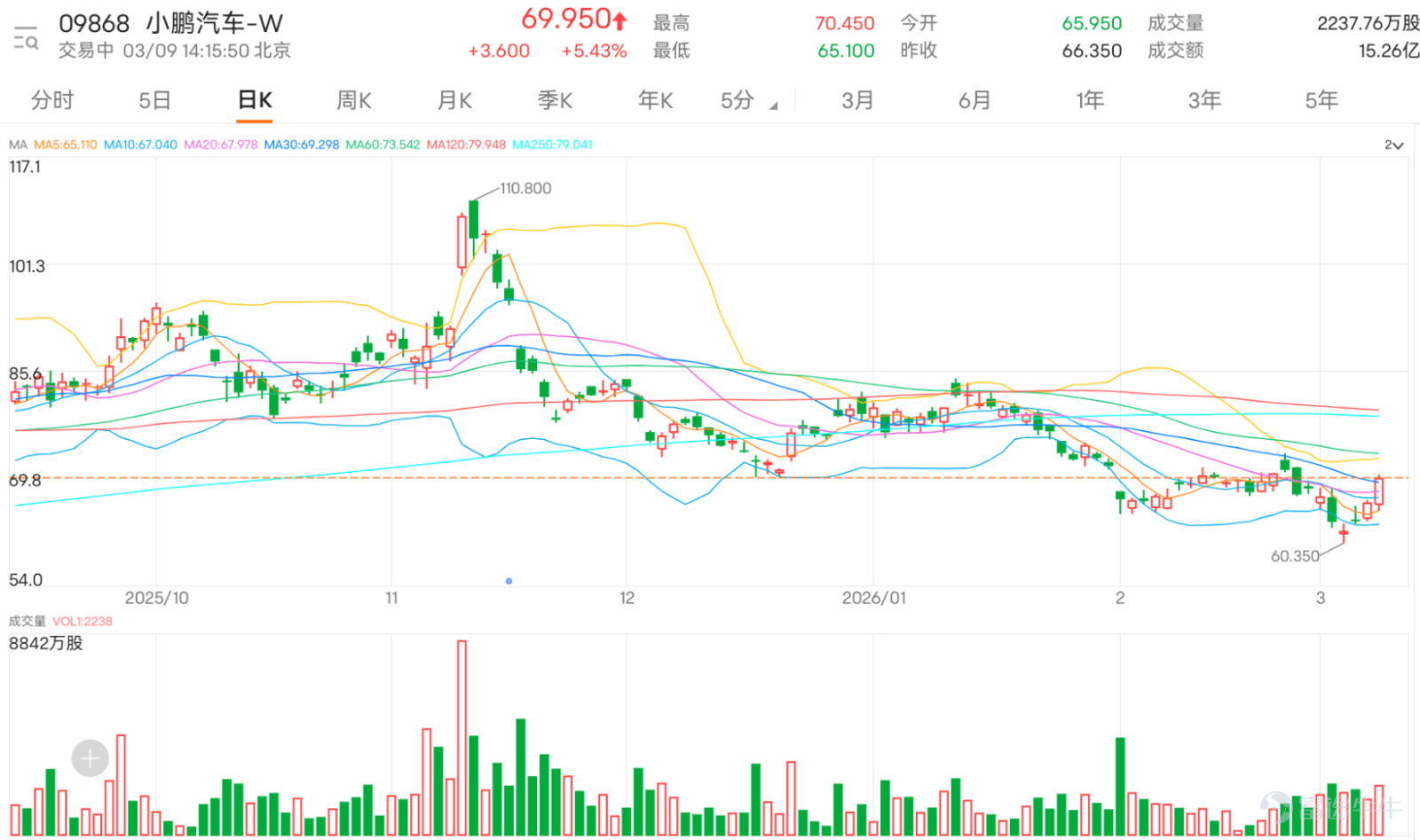Viewport: 1420px width, 840px height.
Task: Click today's open value 65.950
Action: click(x=1092, y=23)
